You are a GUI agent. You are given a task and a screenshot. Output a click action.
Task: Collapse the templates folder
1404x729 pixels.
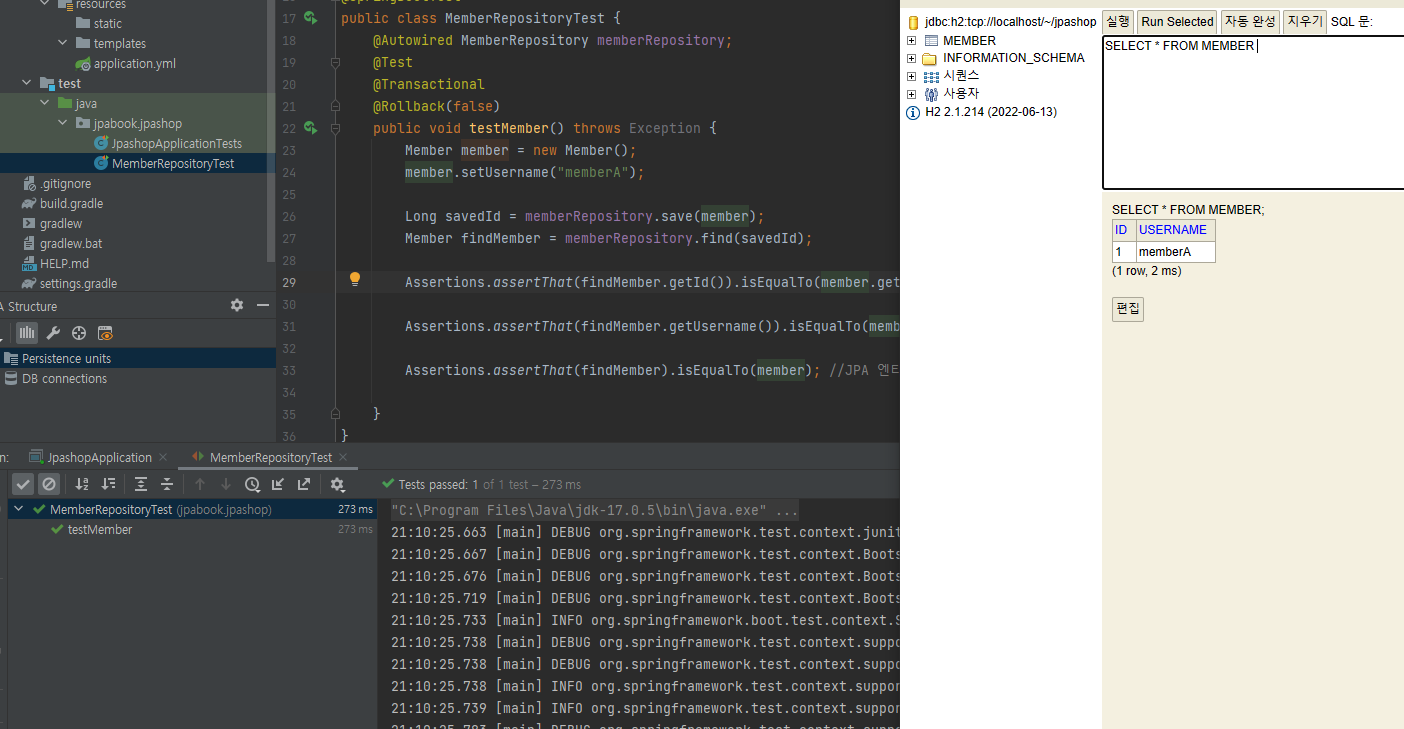click(x=62, y=44)
